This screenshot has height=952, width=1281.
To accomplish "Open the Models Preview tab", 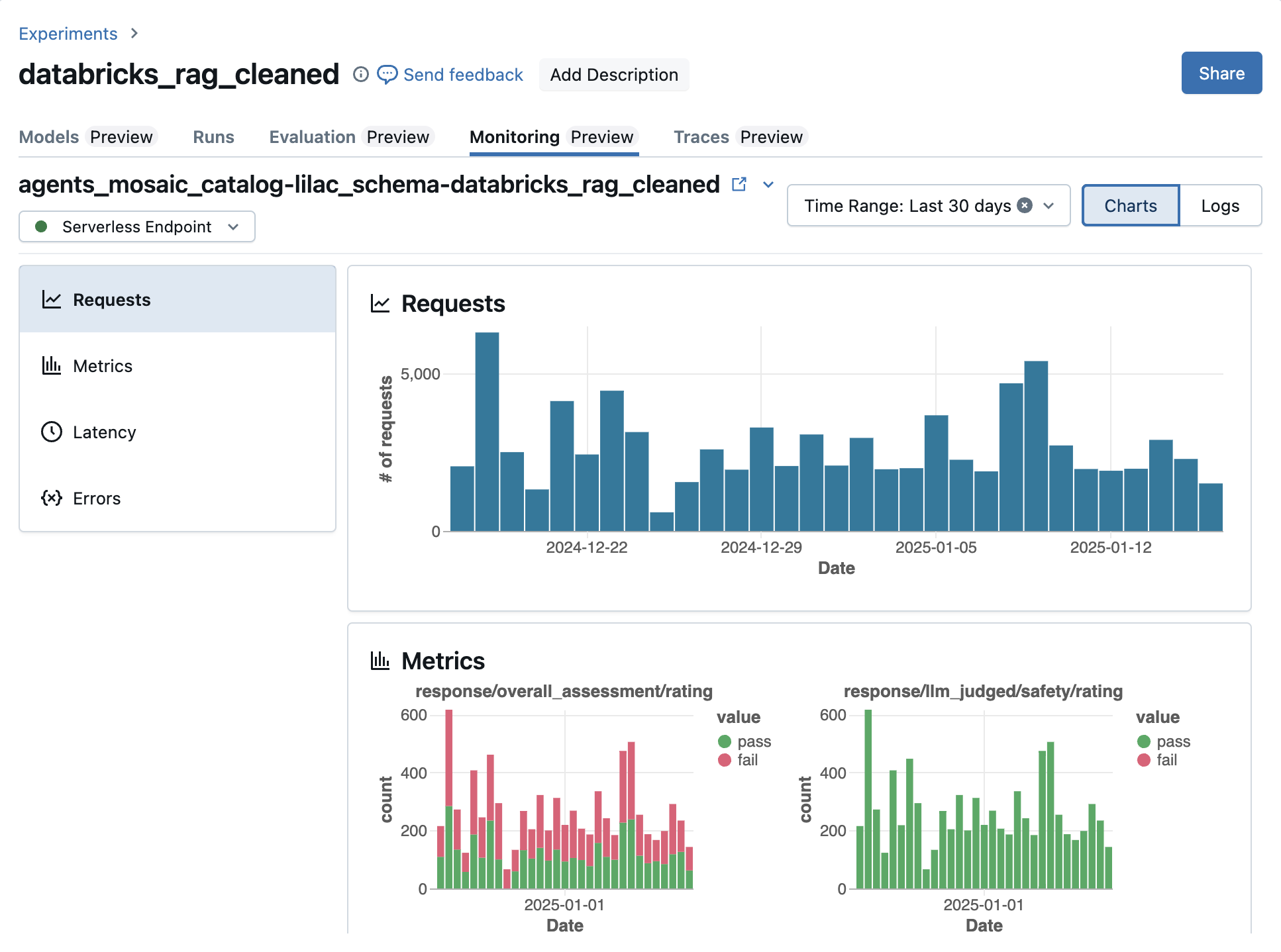I will [88, 137].
